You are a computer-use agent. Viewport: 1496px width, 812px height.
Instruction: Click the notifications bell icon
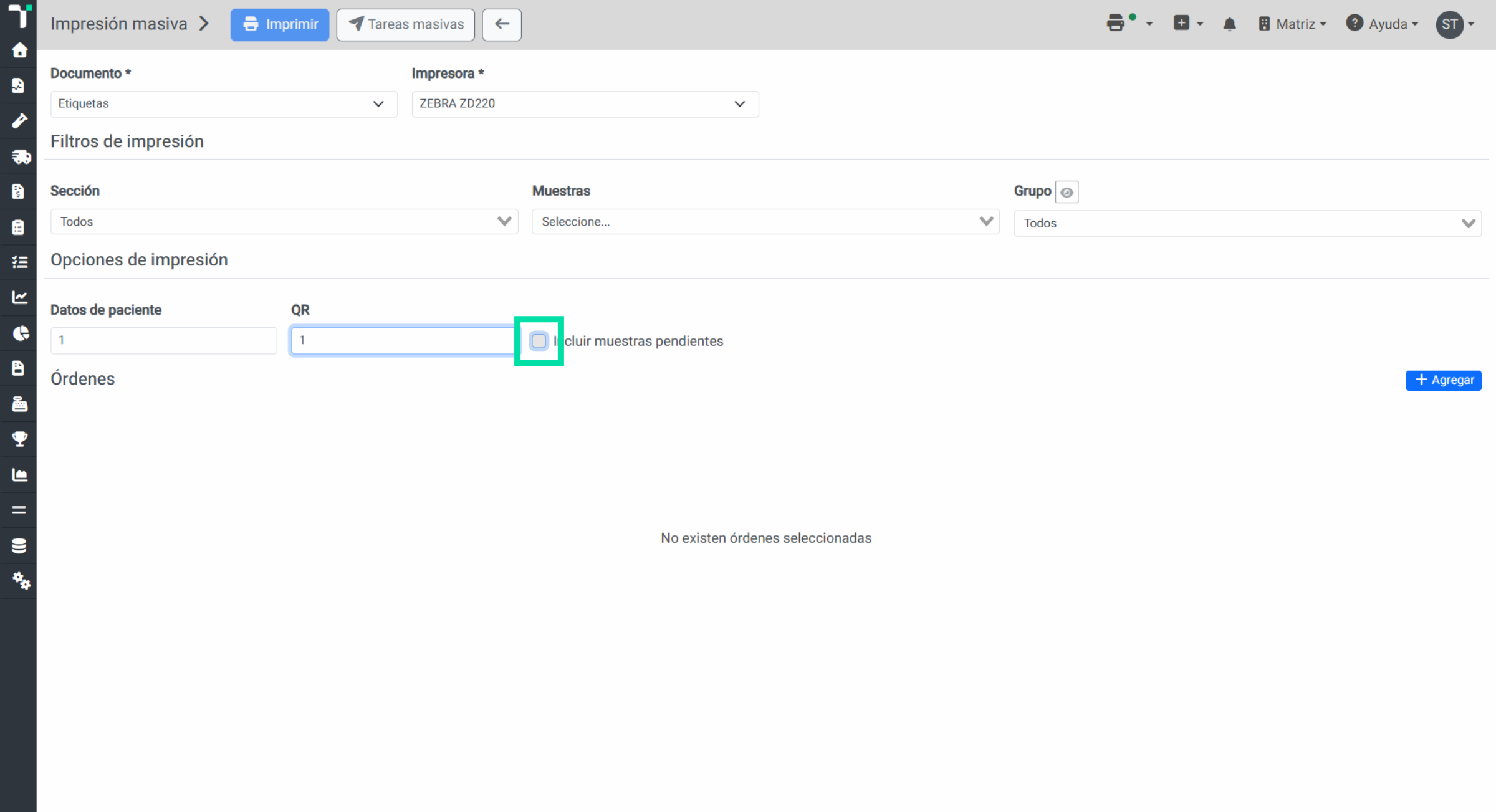1229,24
